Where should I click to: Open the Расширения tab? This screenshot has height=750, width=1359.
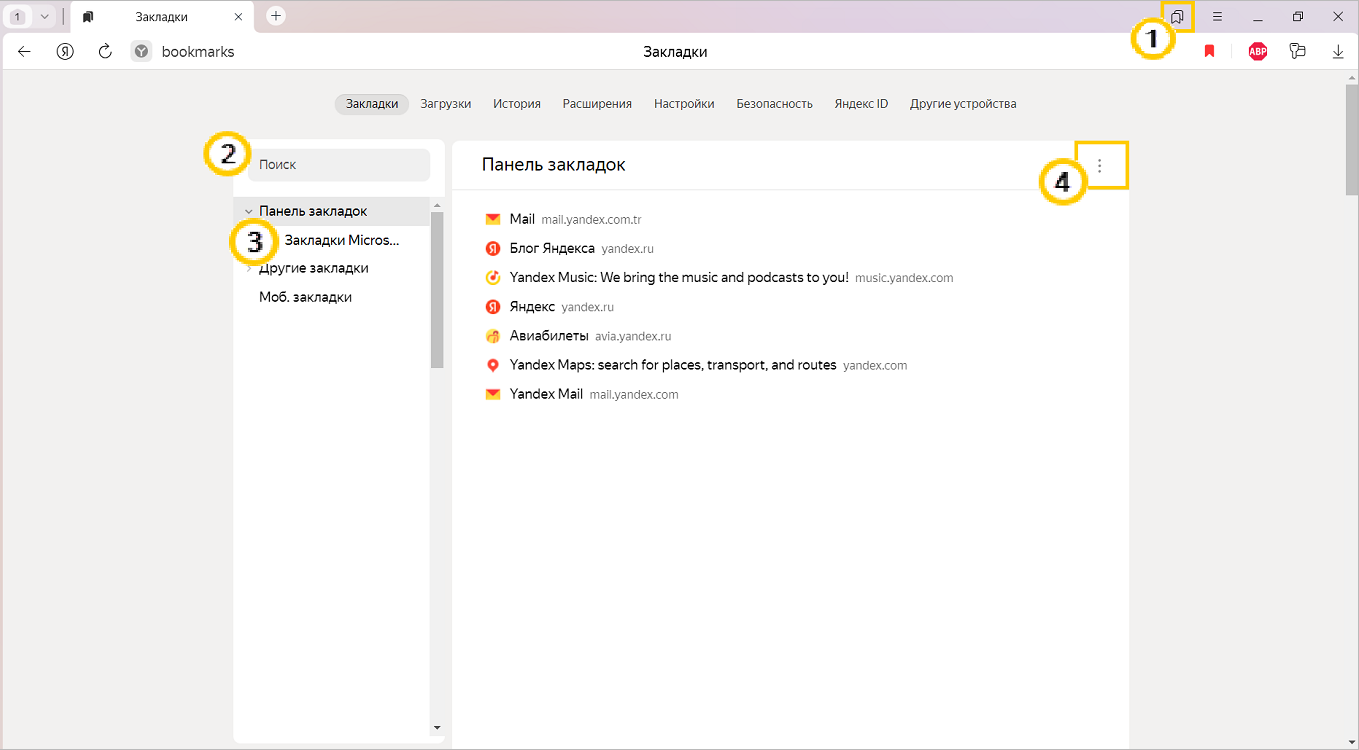tap(597, 104)
